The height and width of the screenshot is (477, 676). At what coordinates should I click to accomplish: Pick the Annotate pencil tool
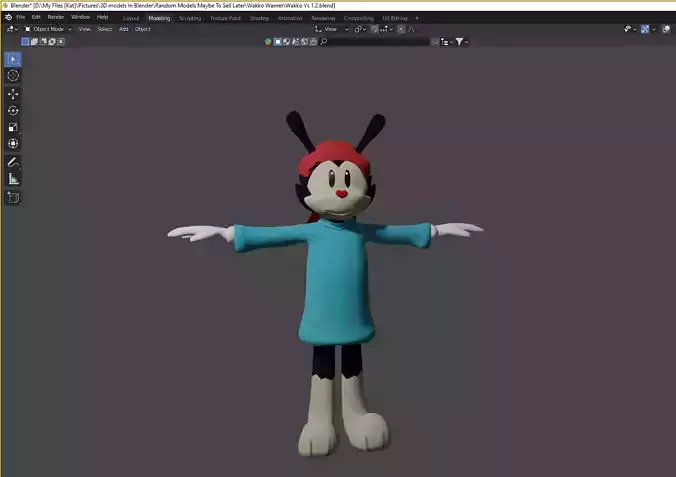13,162
